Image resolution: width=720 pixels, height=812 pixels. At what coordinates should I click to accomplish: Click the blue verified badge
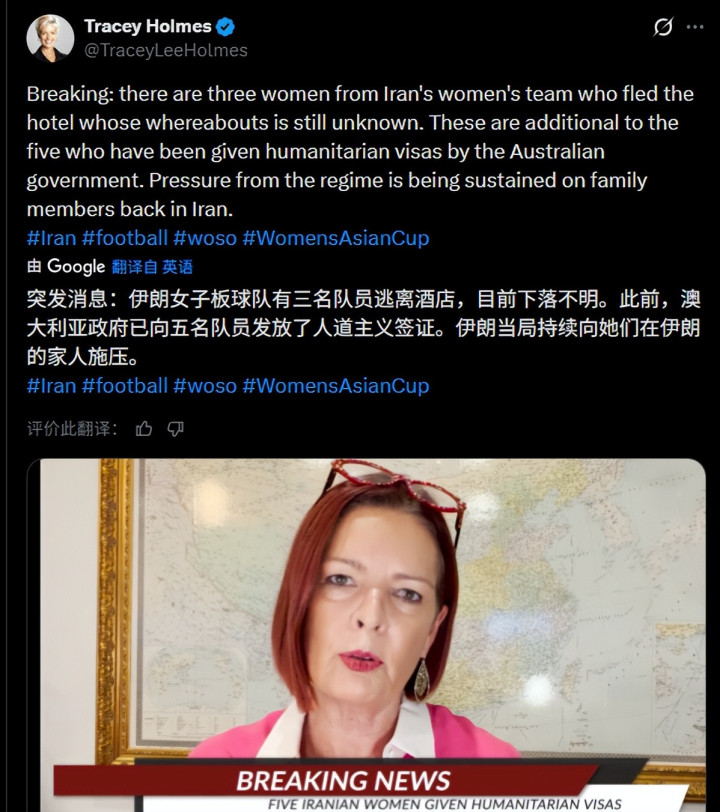point(225,26)
